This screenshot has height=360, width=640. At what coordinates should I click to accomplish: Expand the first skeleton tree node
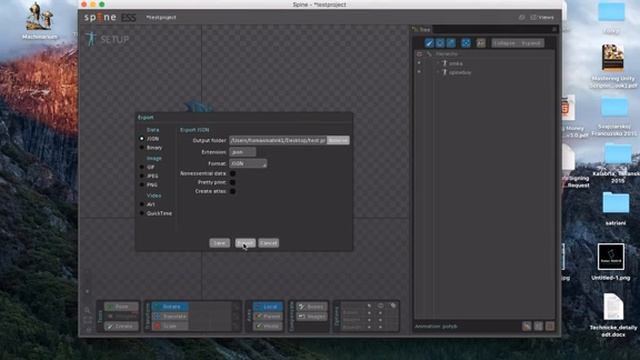(438, 63)
